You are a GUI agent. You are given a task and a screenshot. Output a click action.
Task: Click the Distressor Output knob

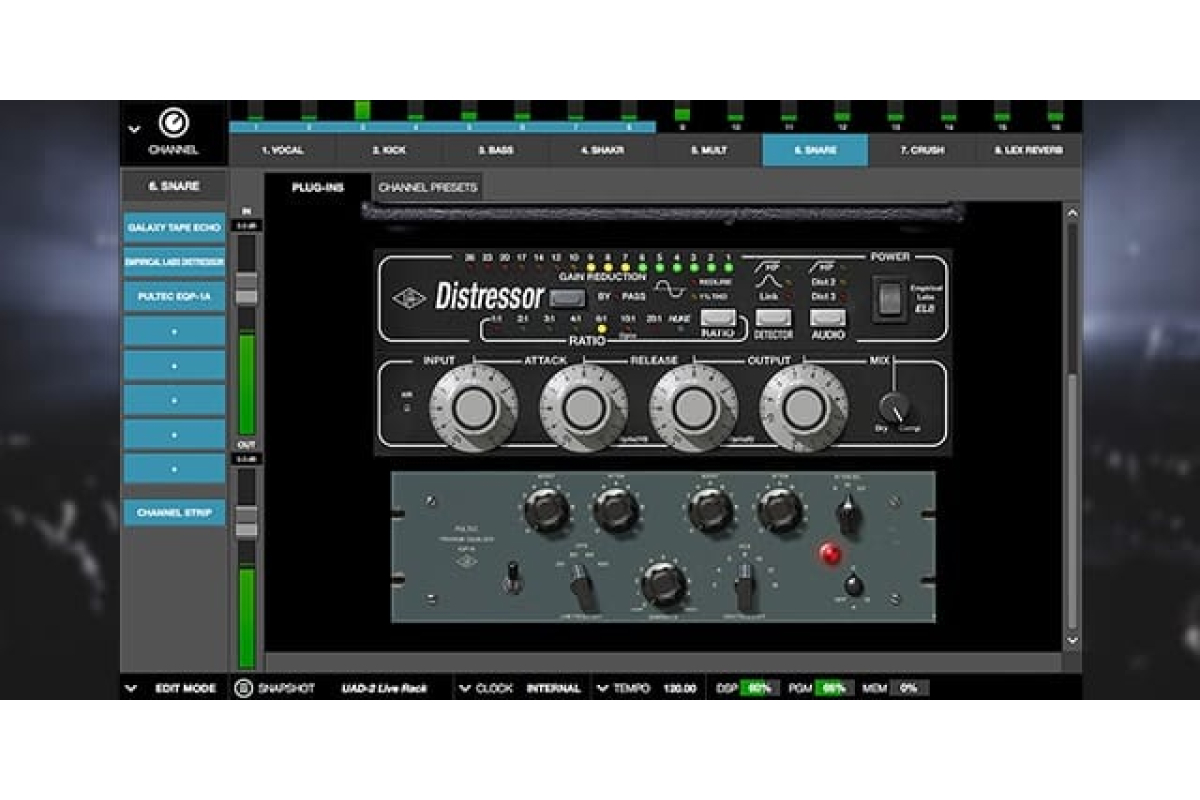click(804, 408)
